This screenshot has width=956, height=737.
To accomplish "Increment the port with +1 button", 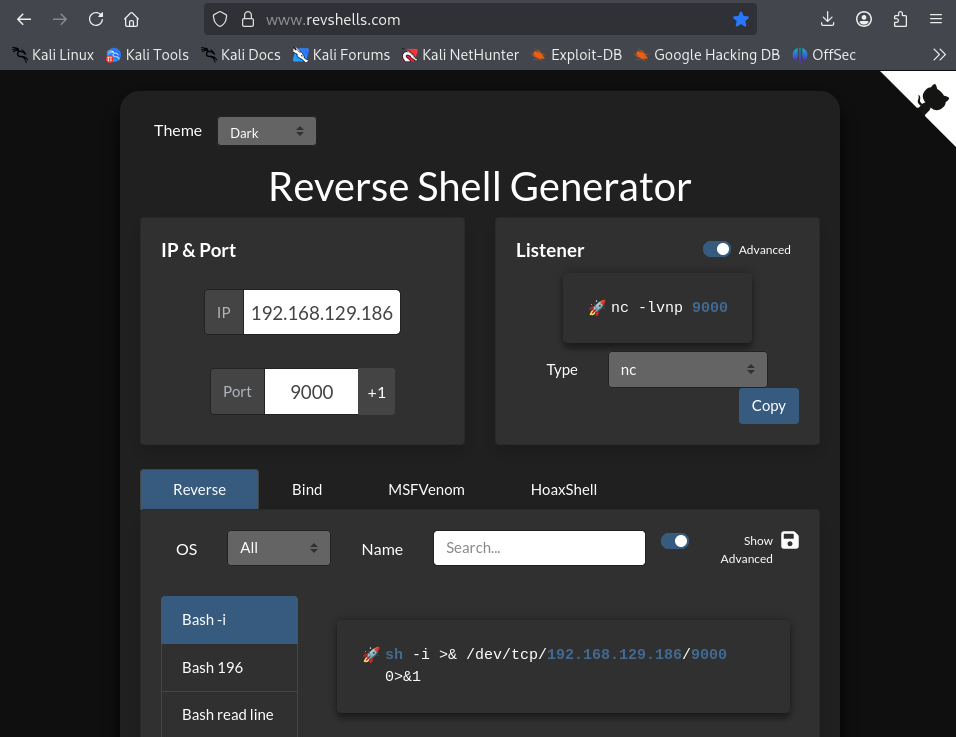I will pos(376,392).
